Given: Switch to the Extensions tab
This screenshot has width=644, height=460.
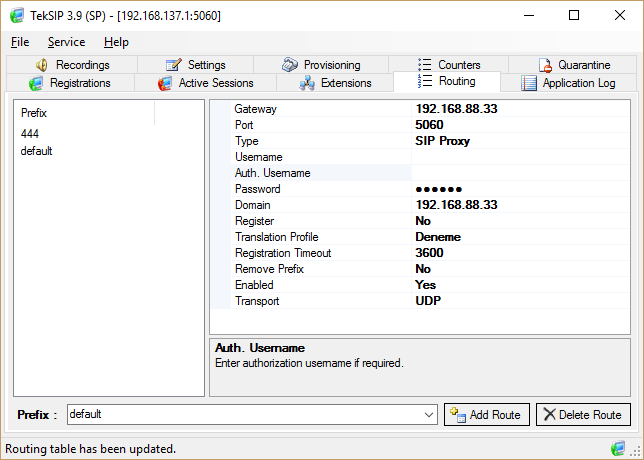Looking at the screenshot, I should pyautogui.click(x=335, y=83).
